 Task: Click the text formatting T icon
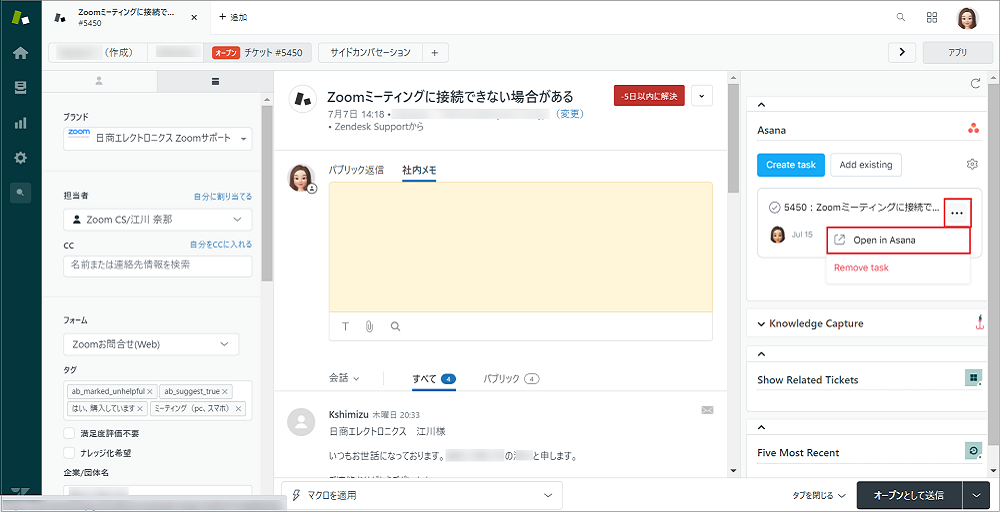point(346,326)
